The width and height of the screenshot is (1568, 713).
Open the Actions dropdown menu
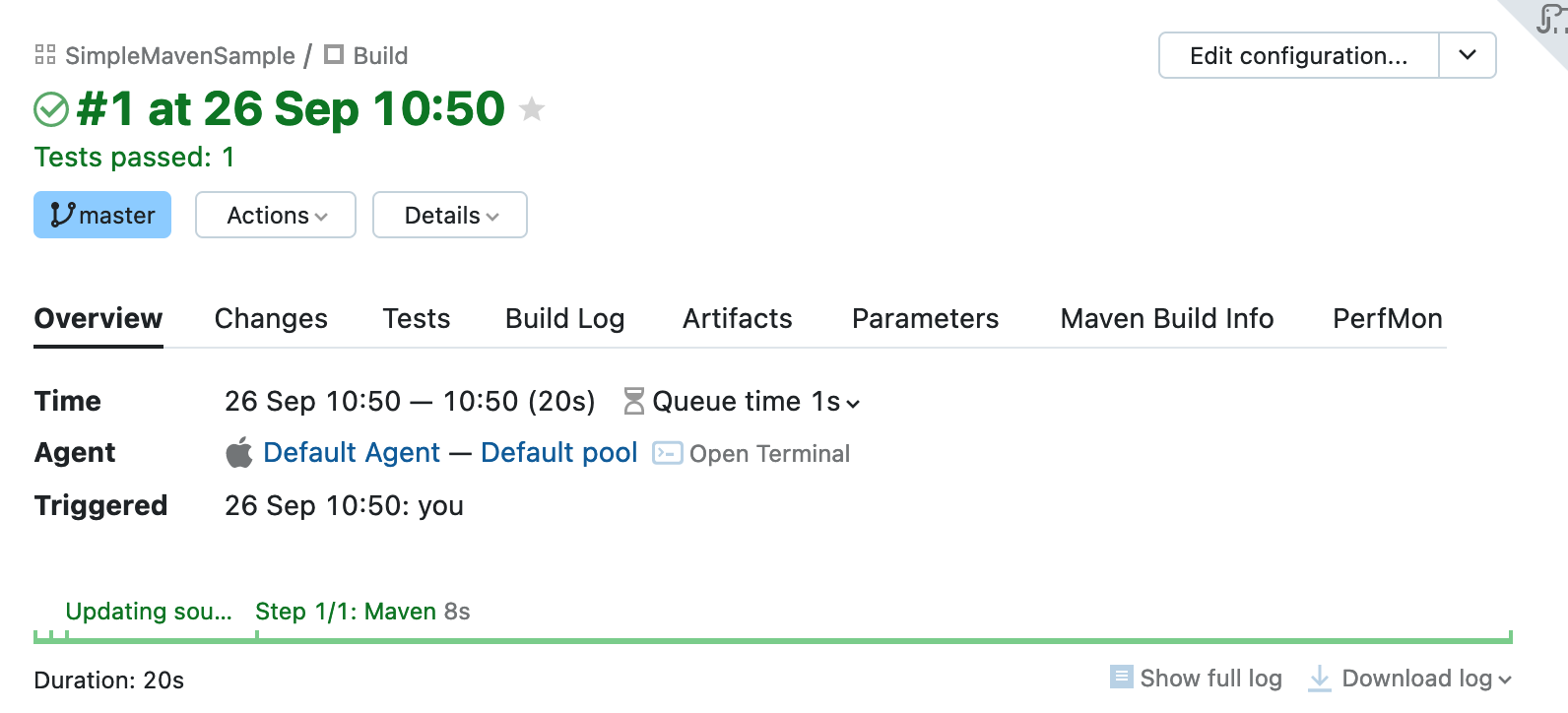click(x=276, y=215)
